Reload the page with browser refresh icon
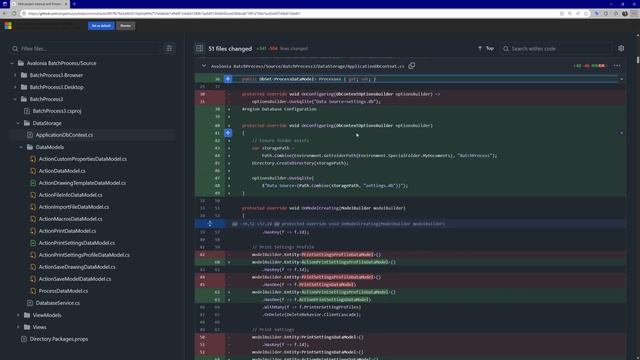640x360 pixels. 13,13
